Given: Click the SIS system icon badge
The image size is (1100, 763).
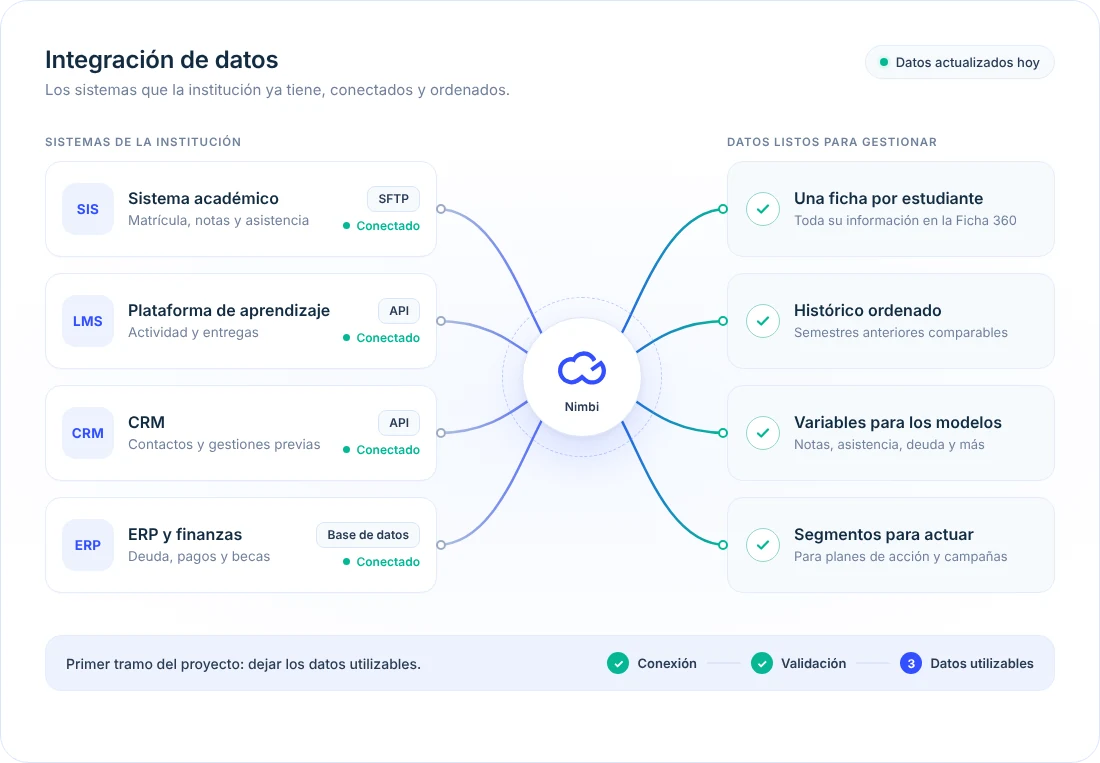Looking at the screenshot, I should [88, 209].
